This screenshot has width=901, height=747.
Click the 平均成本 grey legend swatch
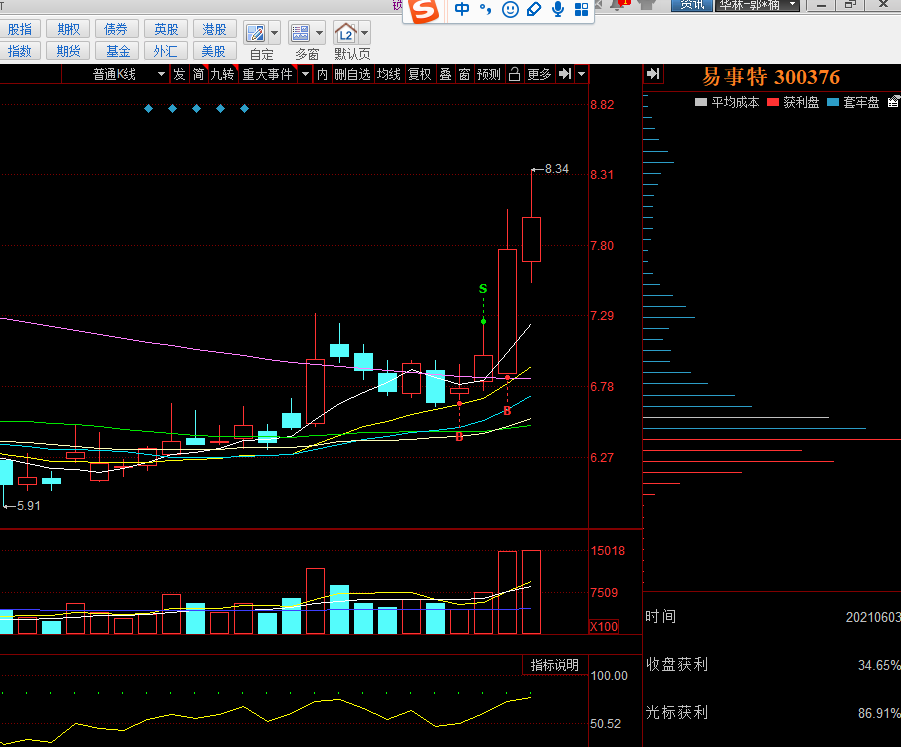click(x=700, y=102)
